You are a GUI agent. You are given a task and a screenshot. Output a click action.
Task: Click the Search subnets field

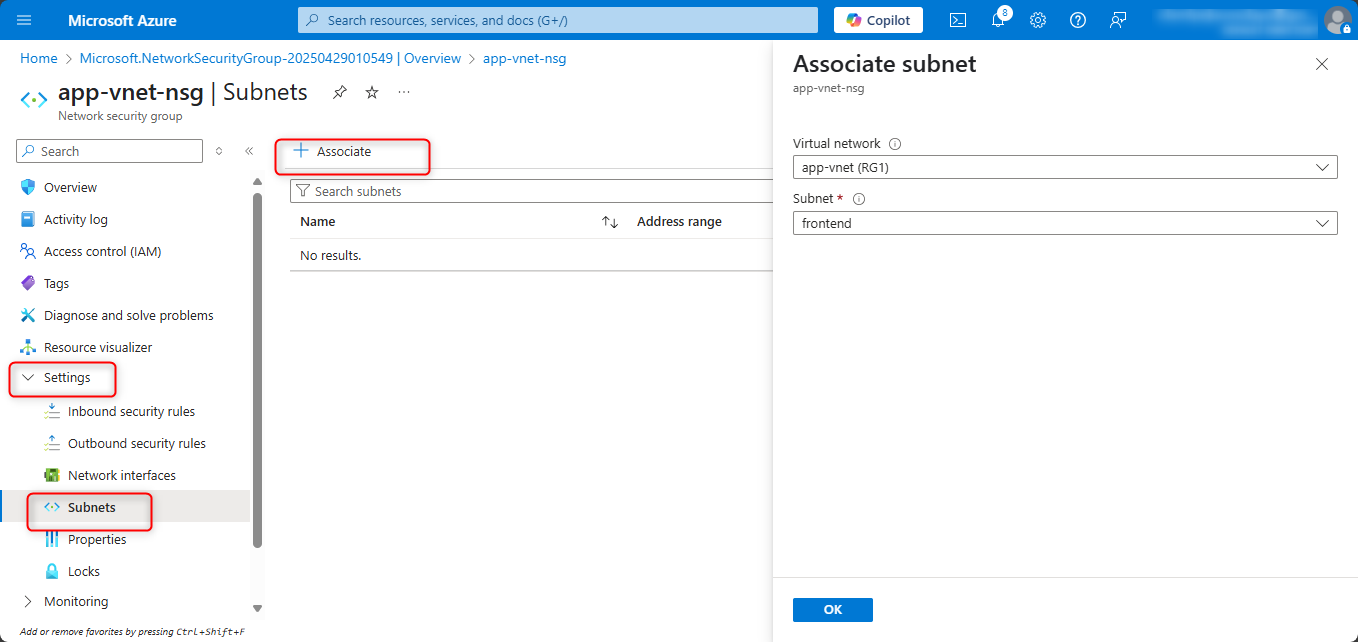tap(532, 191)
